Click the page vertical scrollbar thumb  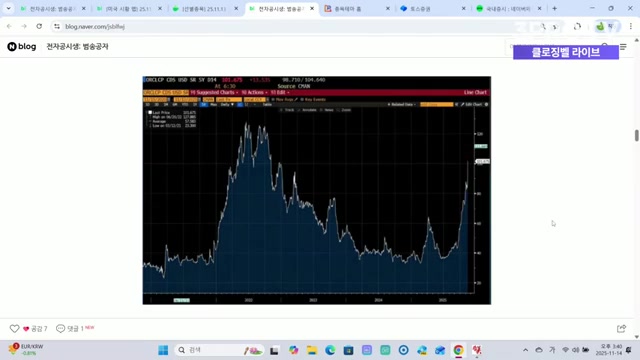[x=636, y=135]
